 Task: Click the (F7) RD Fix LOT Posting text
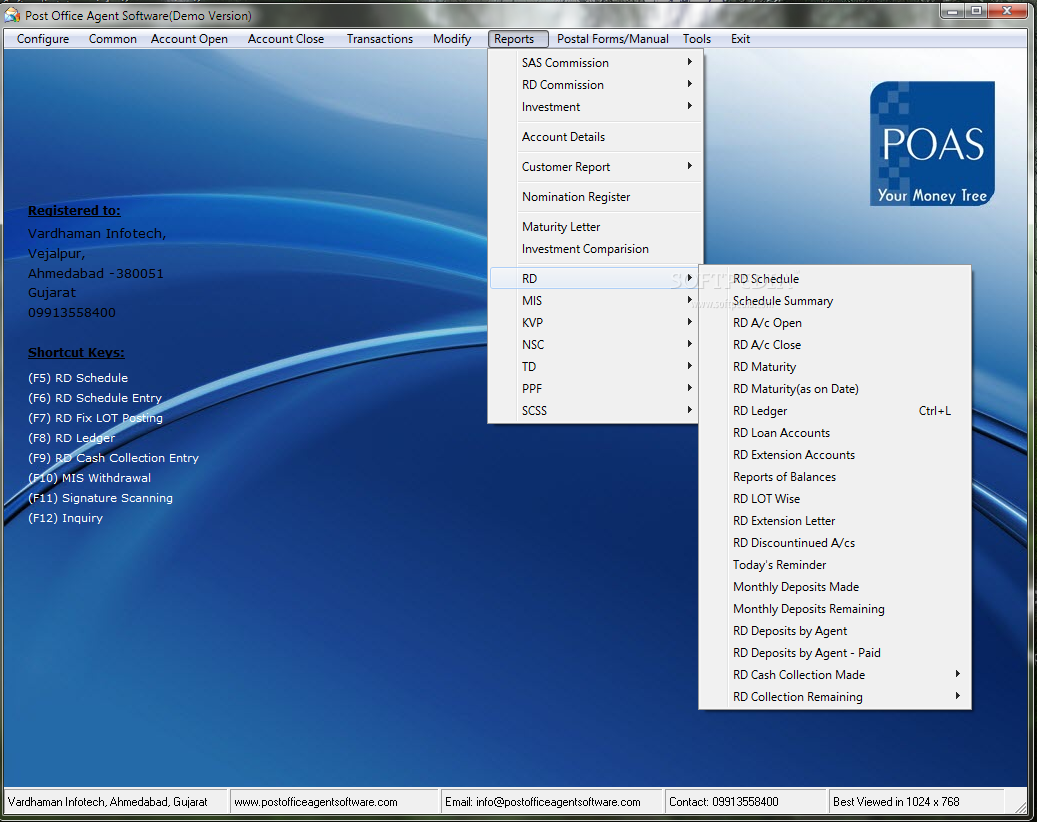point(95,418)
